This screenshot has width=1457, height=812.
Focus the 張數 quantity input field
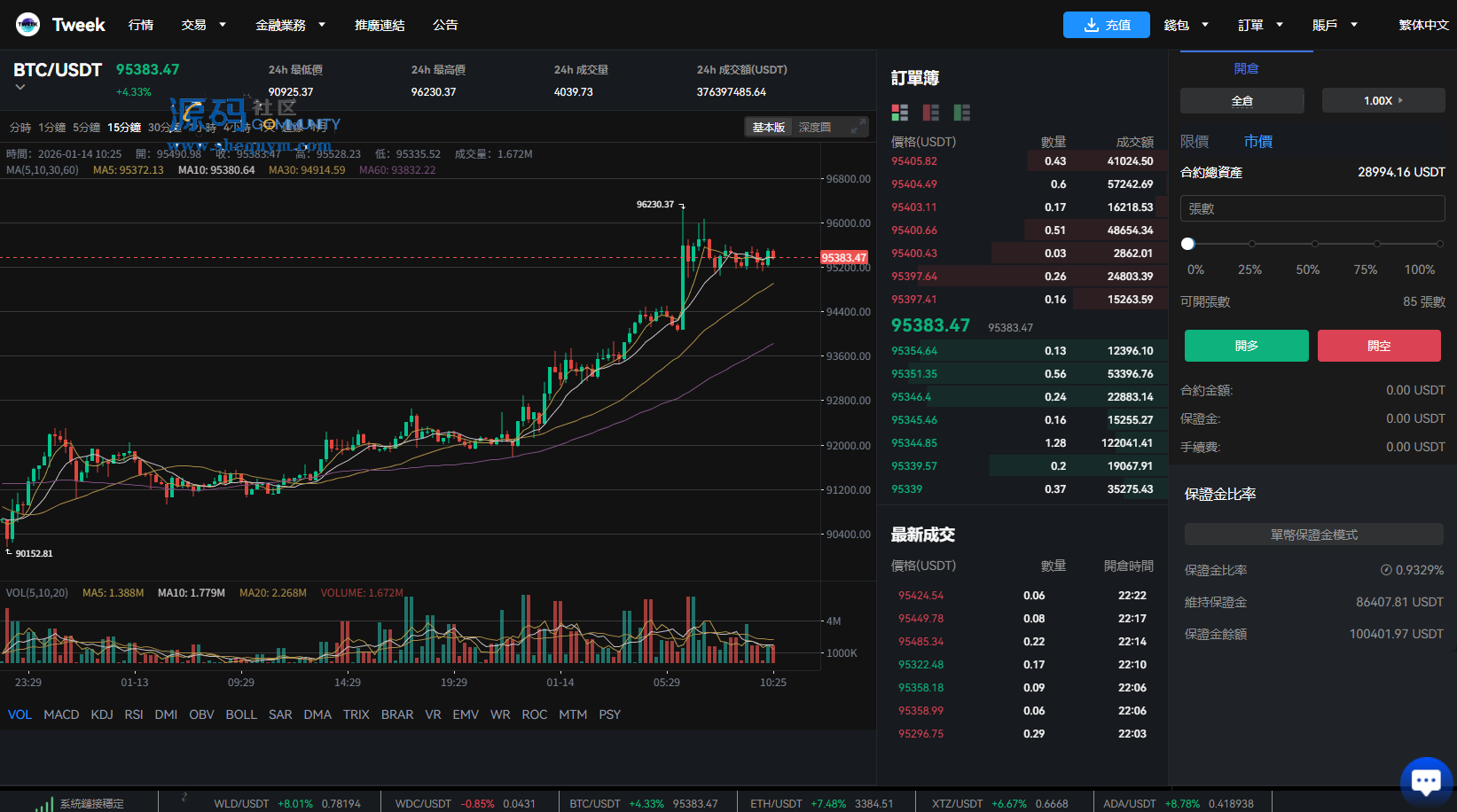1312,209
